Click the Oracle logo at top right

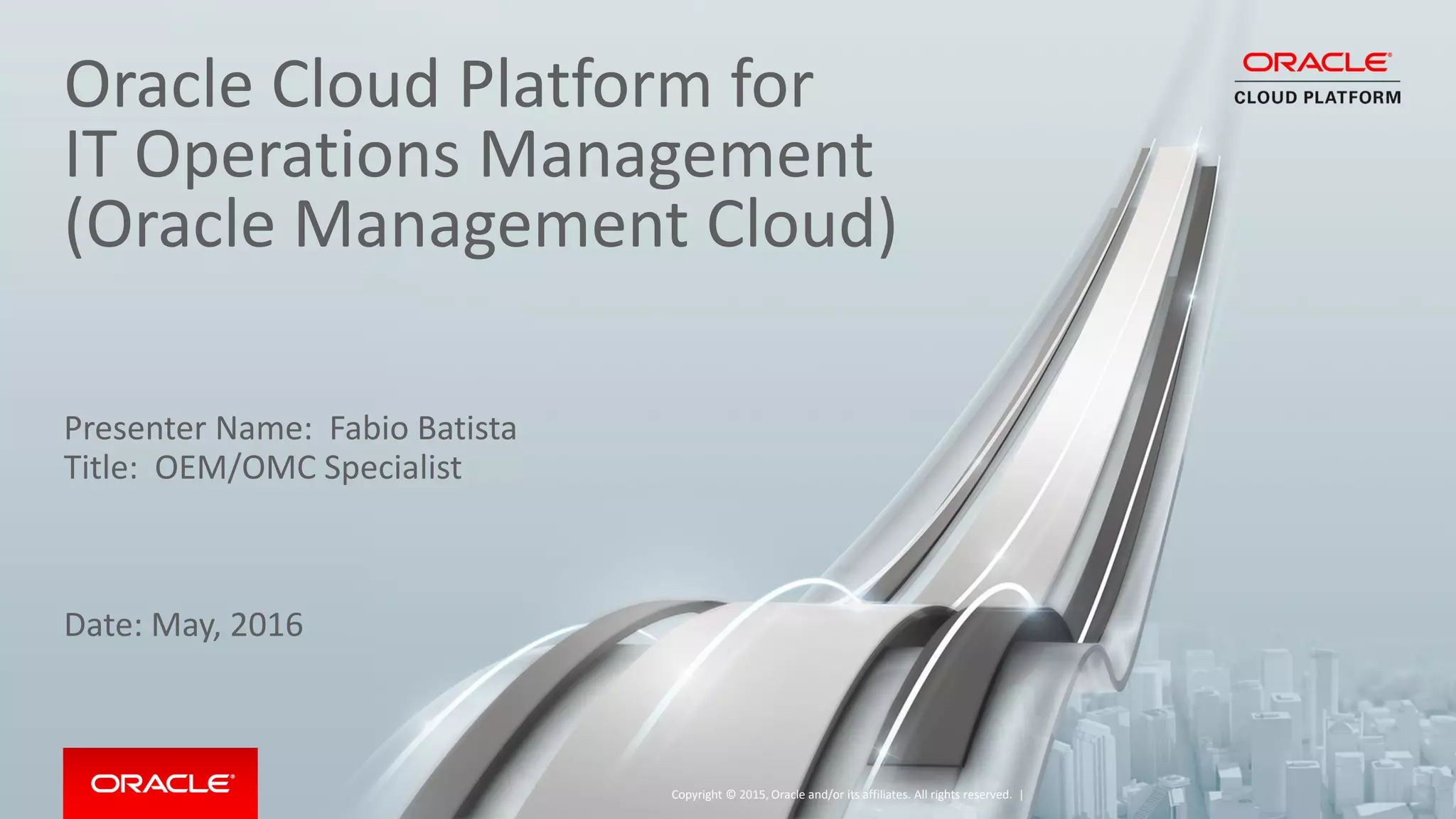tap(1317, 63)
